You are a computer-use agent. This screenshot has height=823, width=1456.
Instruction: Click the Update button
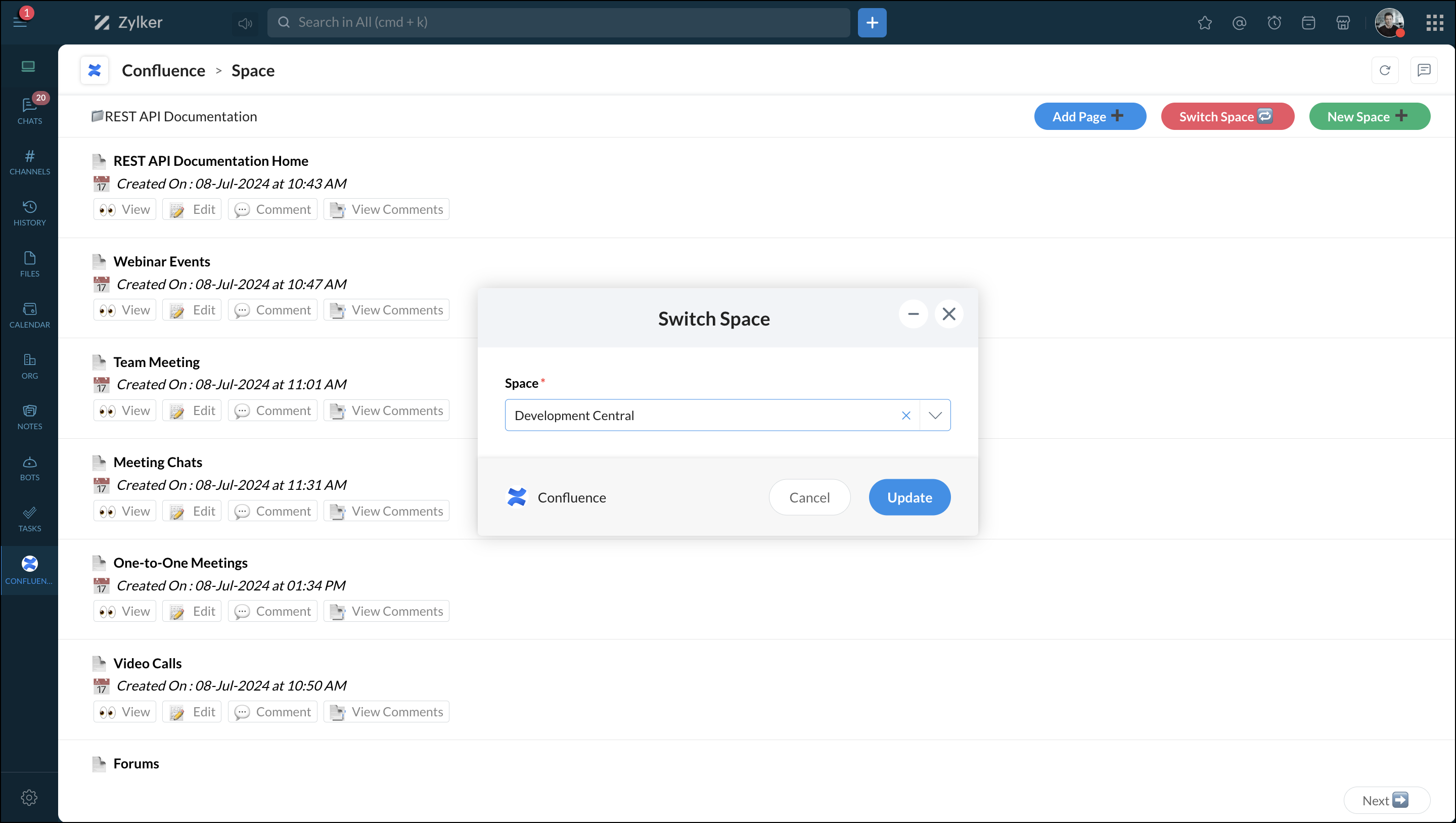coord(909,497)
